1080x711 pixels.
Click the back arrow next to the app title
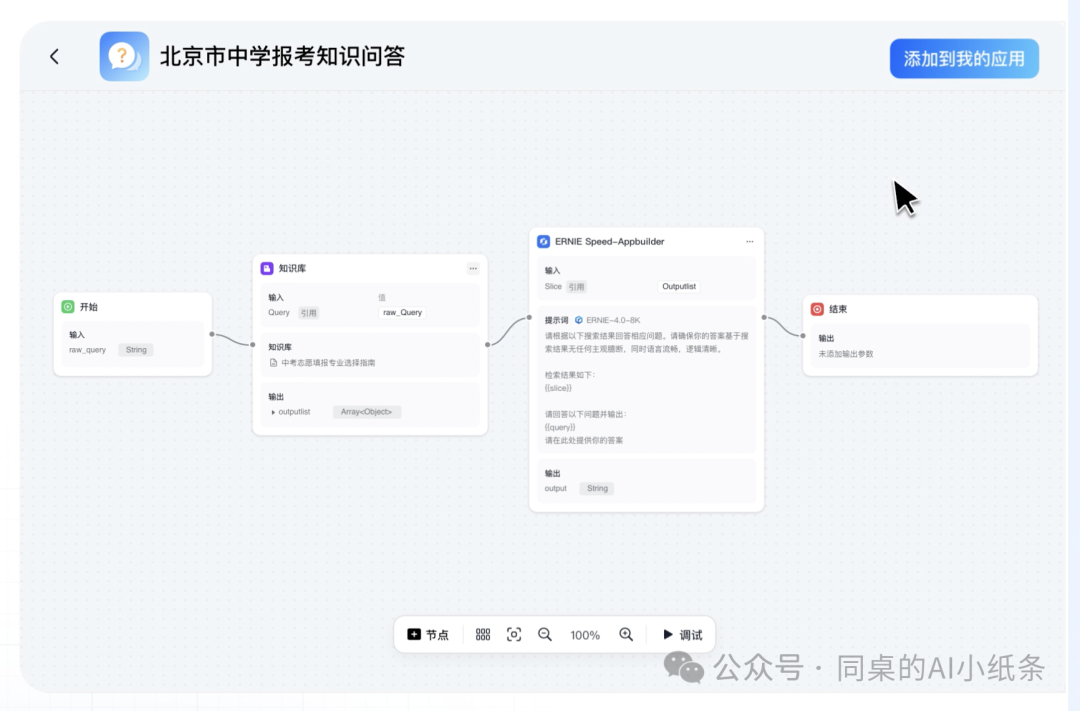54,57
